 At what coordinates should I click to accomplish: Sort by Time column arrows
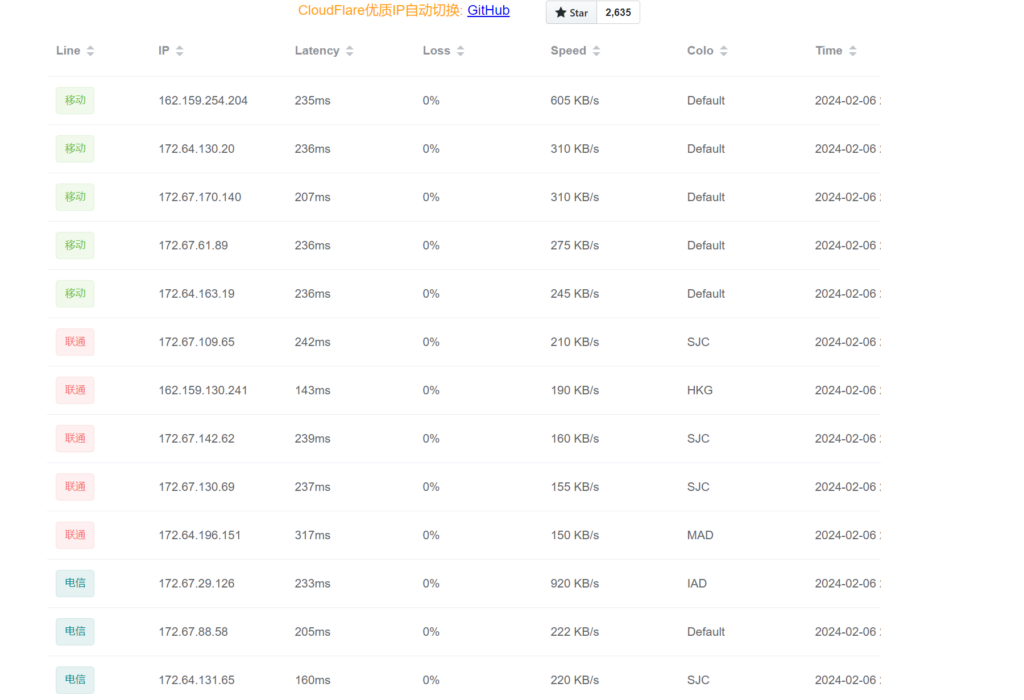pyautogui.click(x=852, y=51)
